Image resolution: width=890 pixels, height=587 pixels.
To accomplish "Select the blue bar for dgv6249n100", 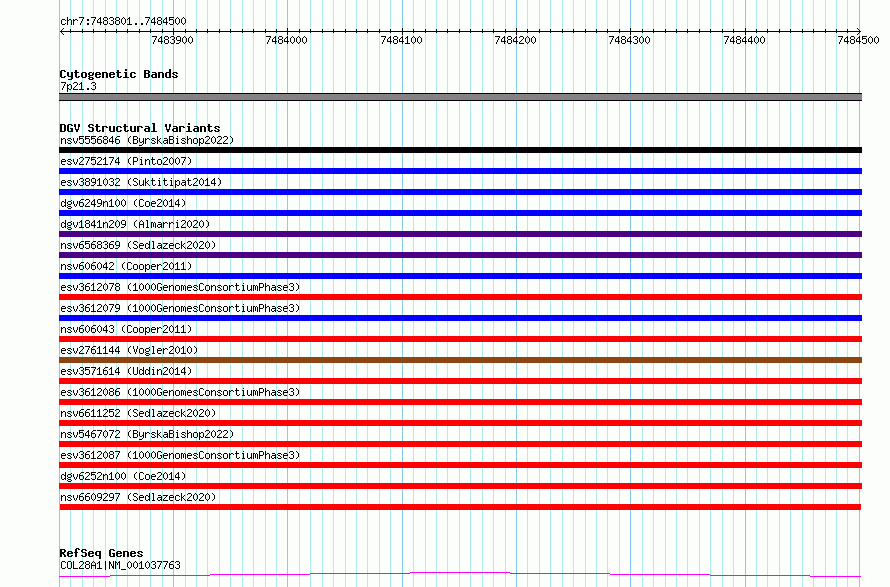I will point(460,213).
